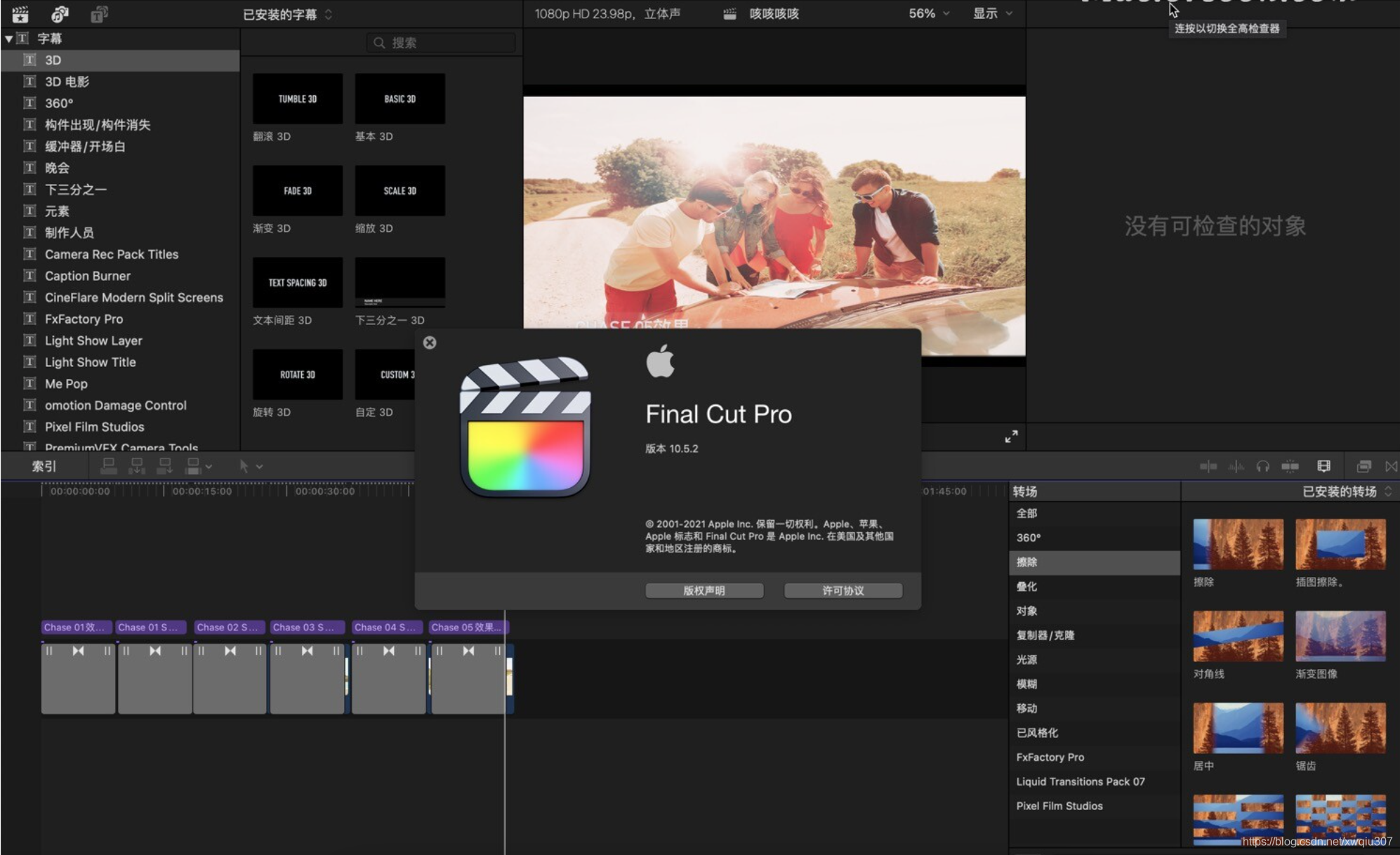1400x855 pixels.
Task: Open the 已安装的字幕 filter dropdown
Action: click(x=287, y=15)
